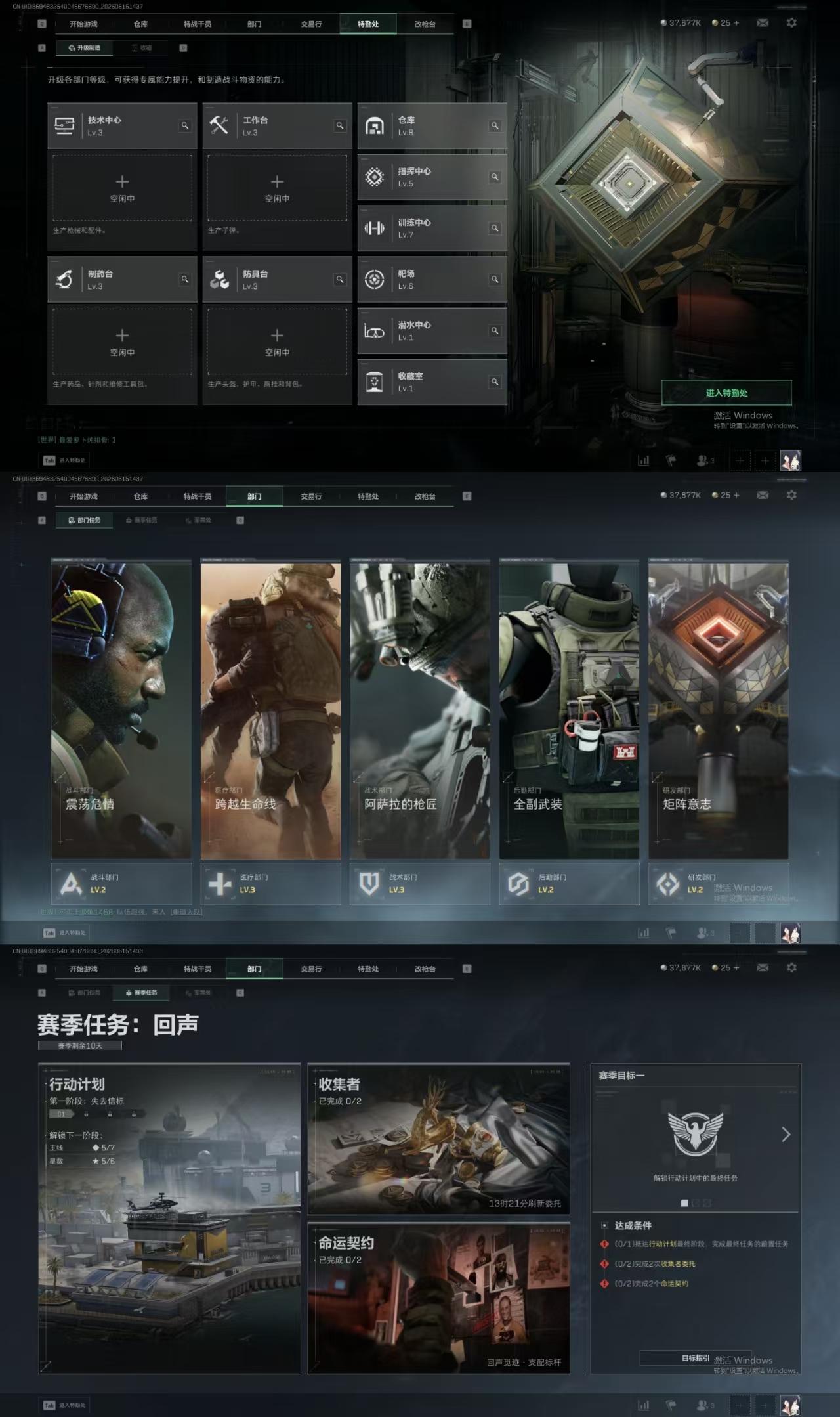Click the 战斗部门 LV.2 badge icon

[x=70, y=884]
